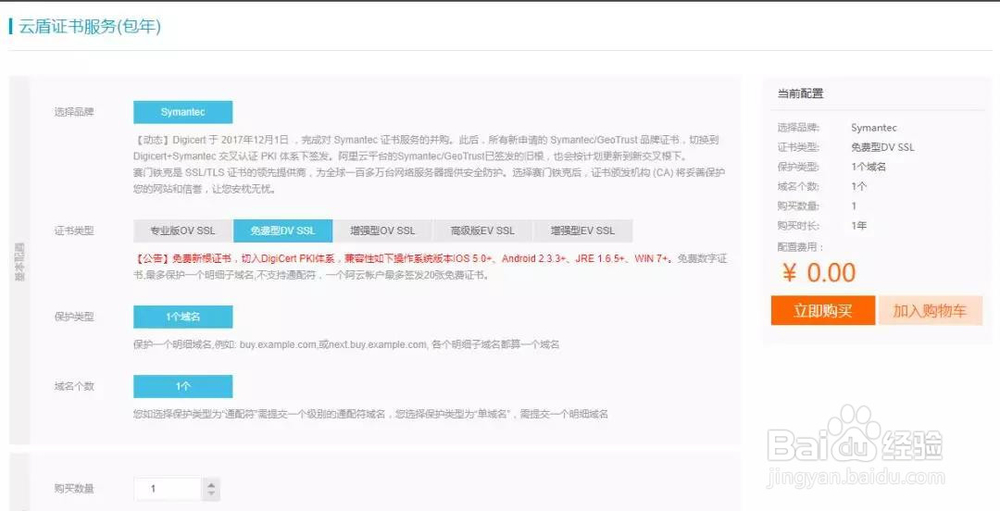Click the 选择品牌 label in the form

click(74, 112)
